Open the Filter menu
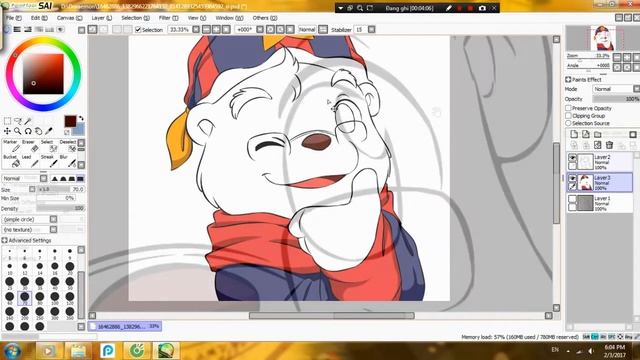Screen dimensions: 640x360 [x=169, y=18]
